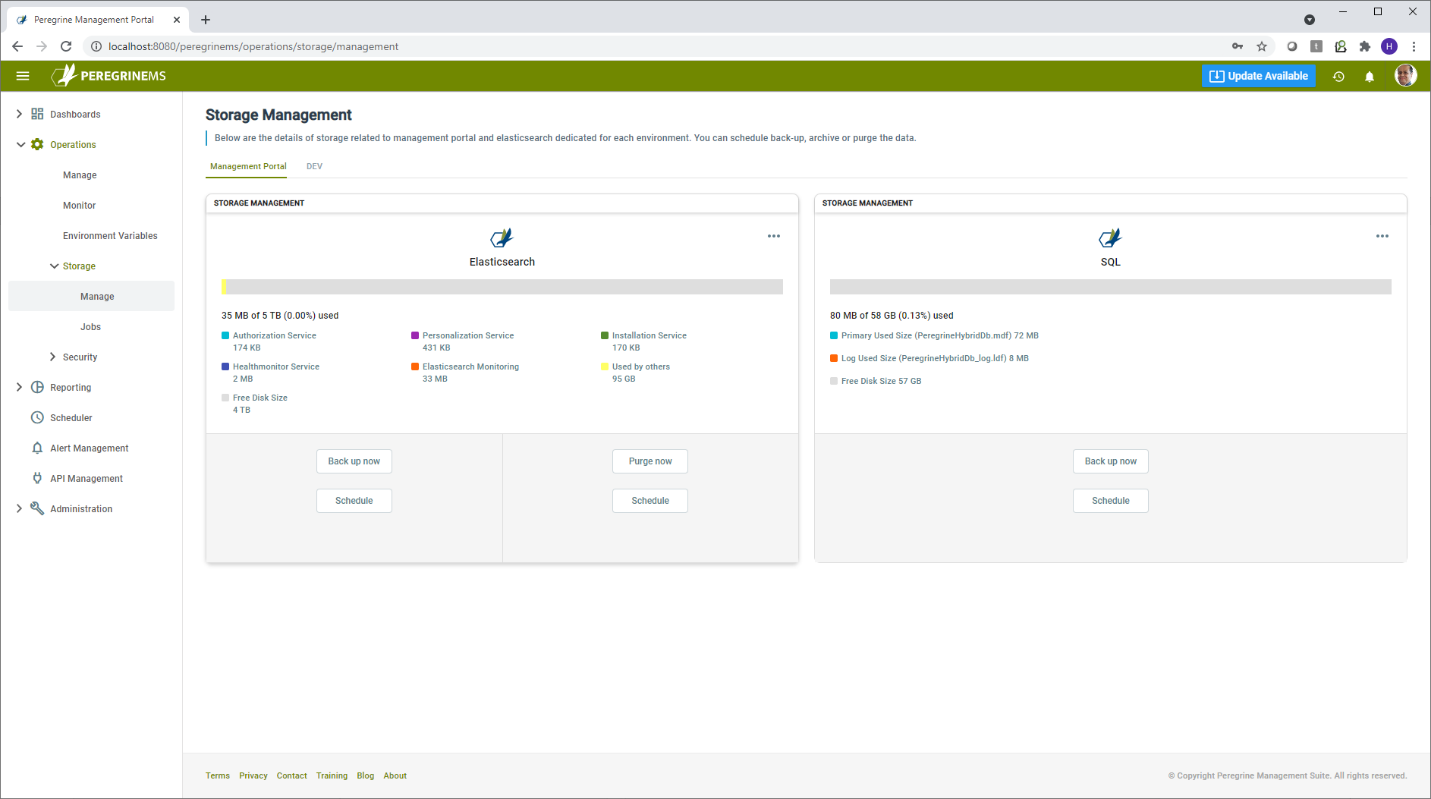This screenshot has width=1431, height=799.
Task: Collapse the Storage submenu chevron
Action: click(x=54, y=266)
